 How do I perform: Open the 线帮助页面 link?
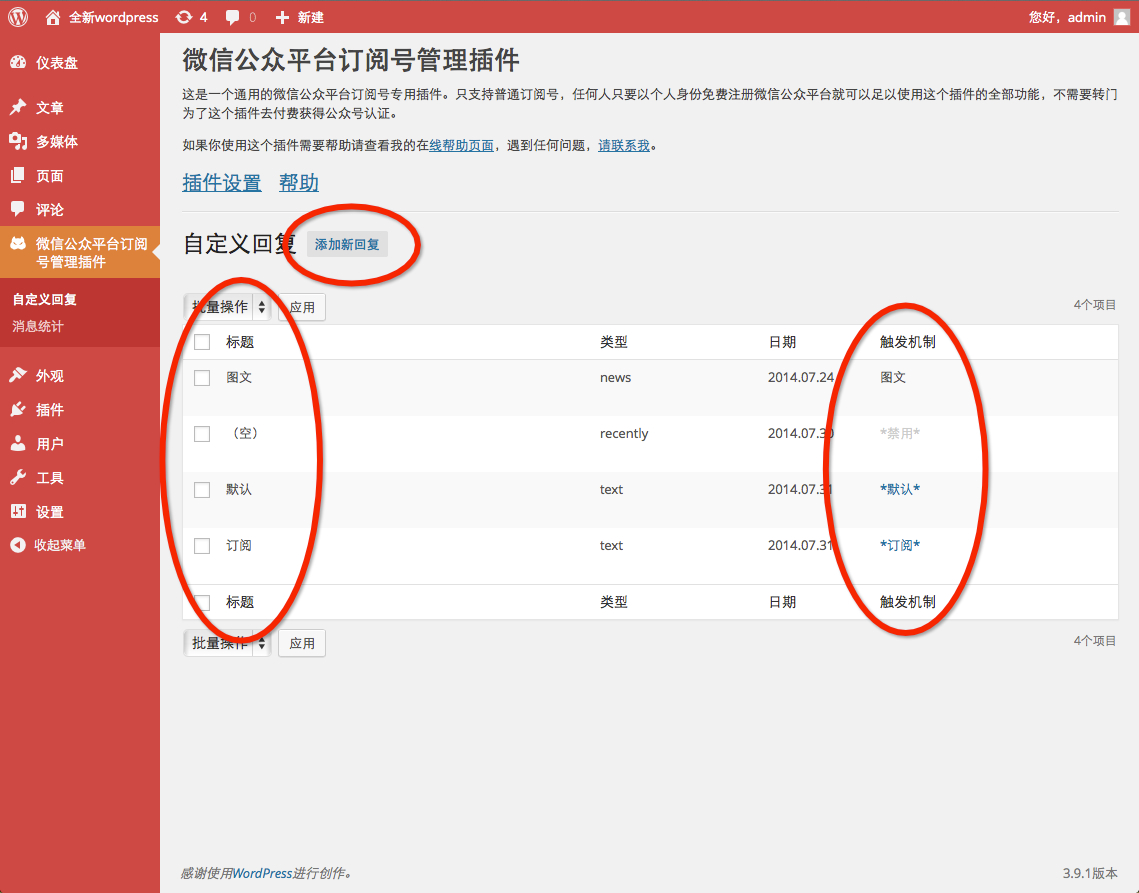click(461, 145)
